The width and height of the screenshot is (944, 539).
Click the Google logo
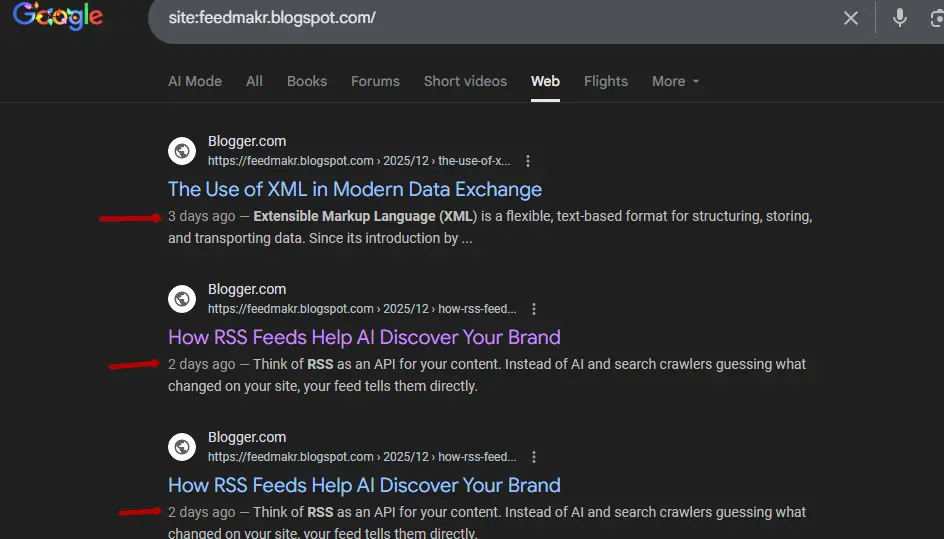(58, 16)
